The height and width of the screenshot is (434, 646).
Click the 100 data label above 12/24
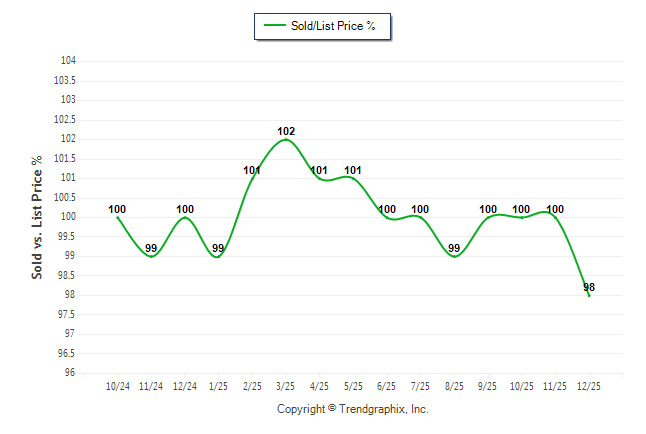(185, 210)
